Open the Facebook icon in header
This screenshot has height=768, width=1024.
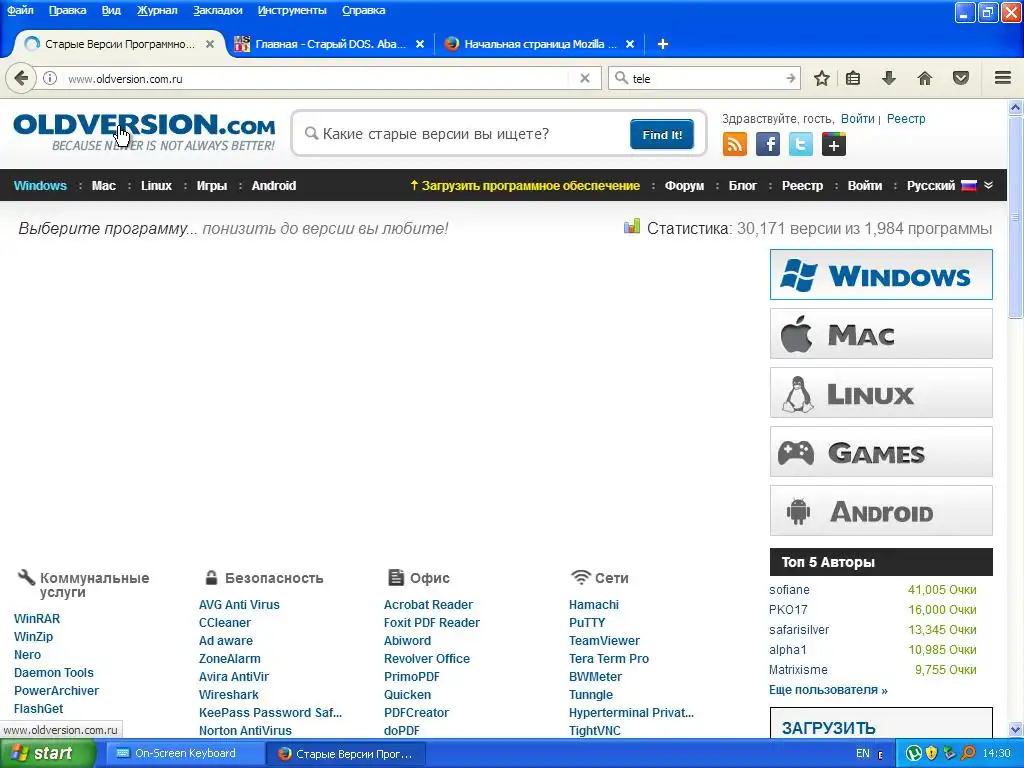tap(767, 144)
